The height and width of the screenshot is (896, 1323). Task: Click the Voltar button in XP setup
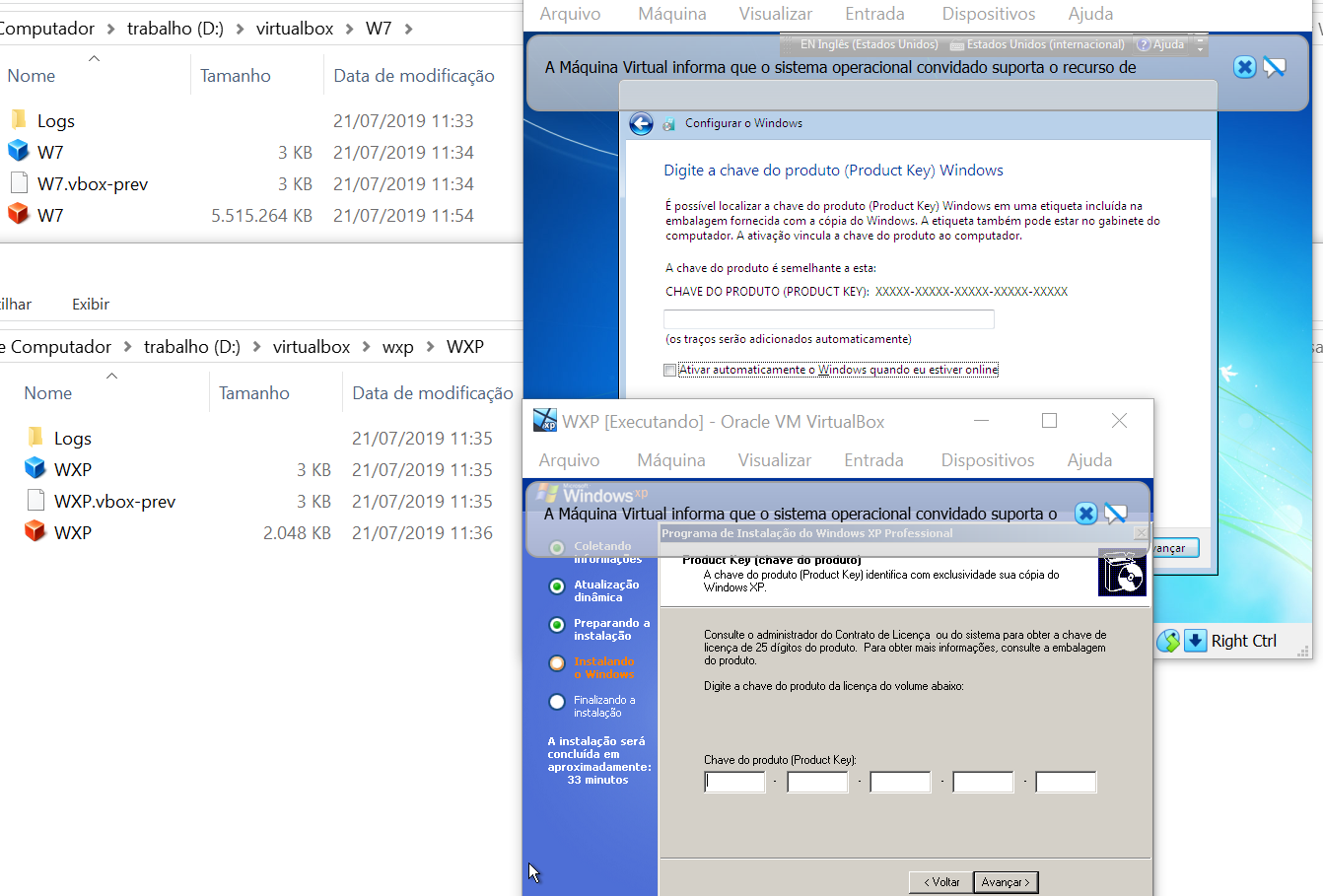[x=940, y=882]
